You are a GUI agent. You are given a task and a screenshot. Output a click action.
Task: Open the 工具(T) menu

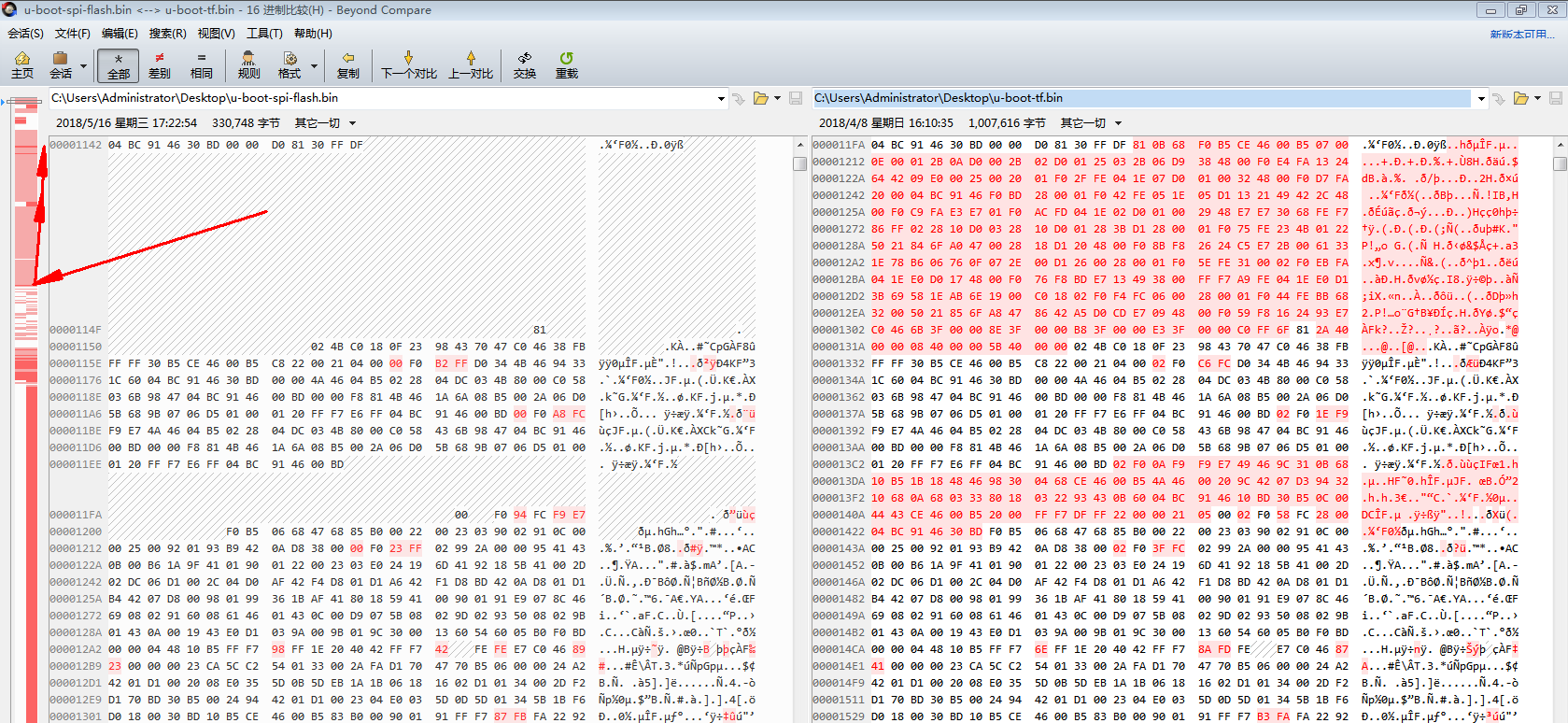[264, 34]
